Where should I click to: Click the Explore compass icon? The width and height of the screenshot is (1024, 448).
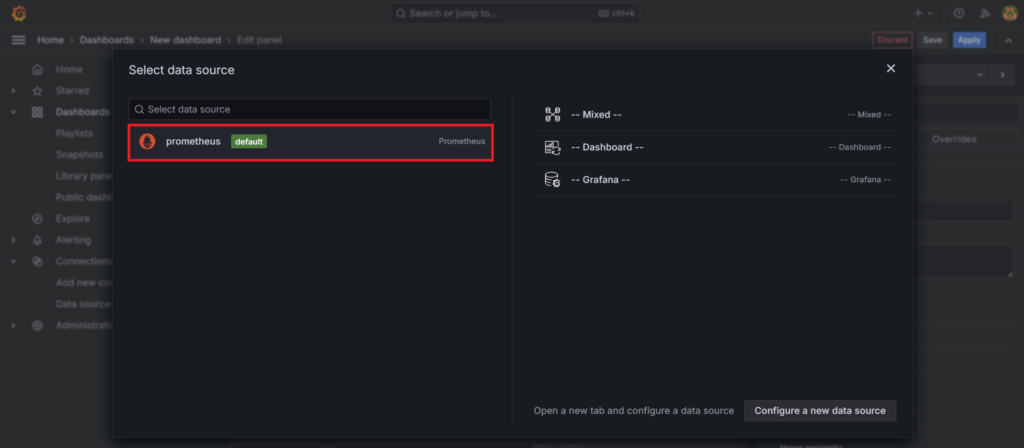click(37, 219)
